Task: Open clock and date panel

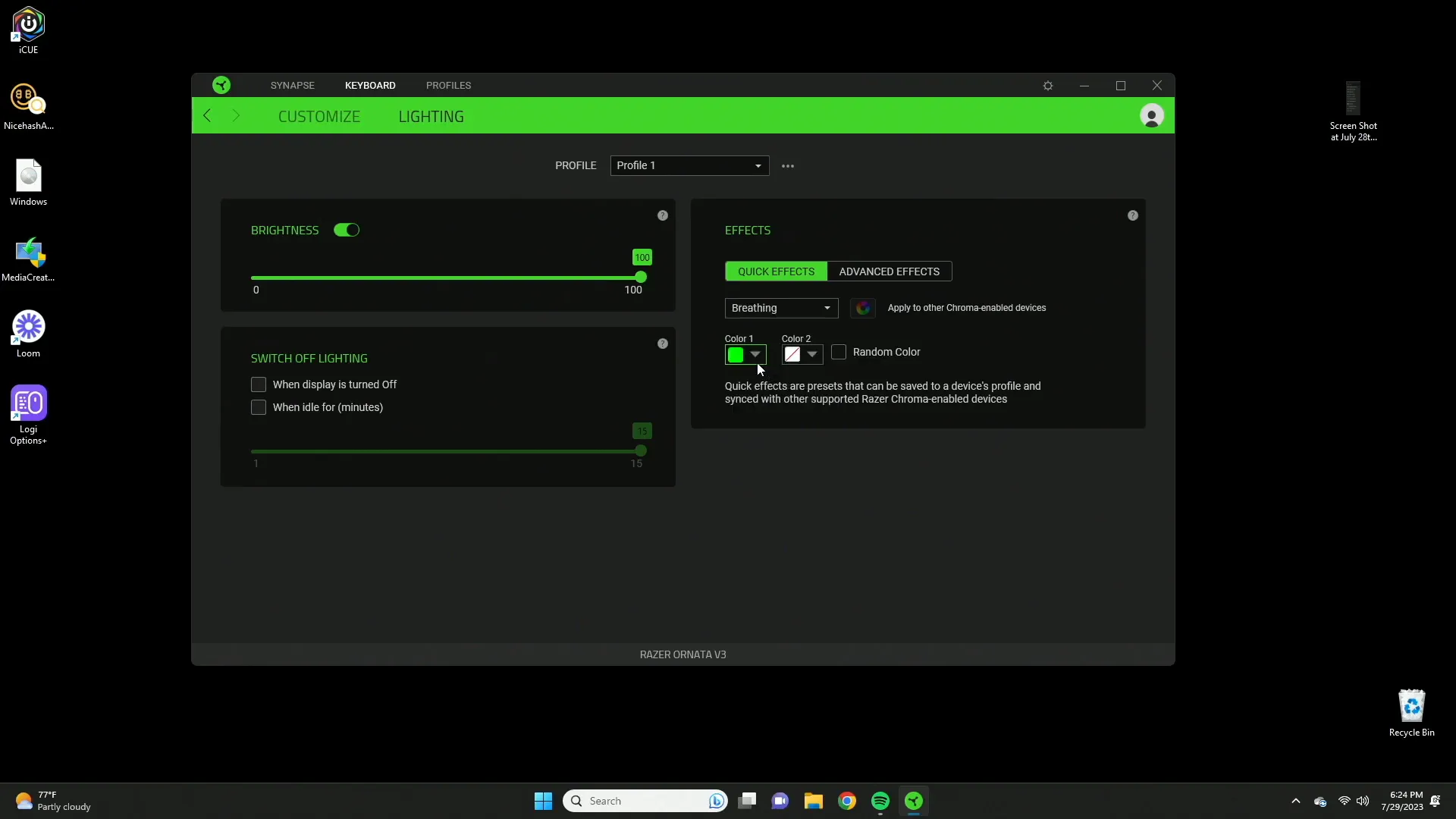Action: point(1402,801)
